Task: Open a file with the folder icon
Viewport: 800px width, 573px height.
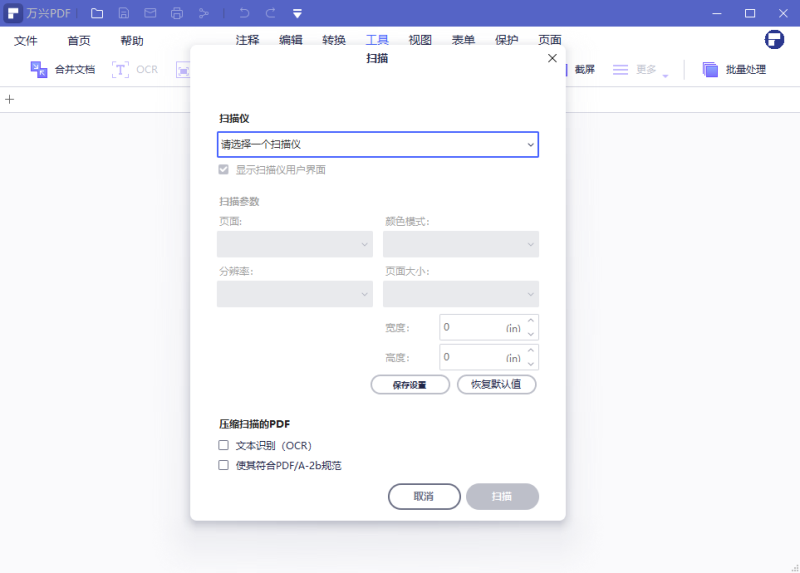Action: (x=97, y=13)
